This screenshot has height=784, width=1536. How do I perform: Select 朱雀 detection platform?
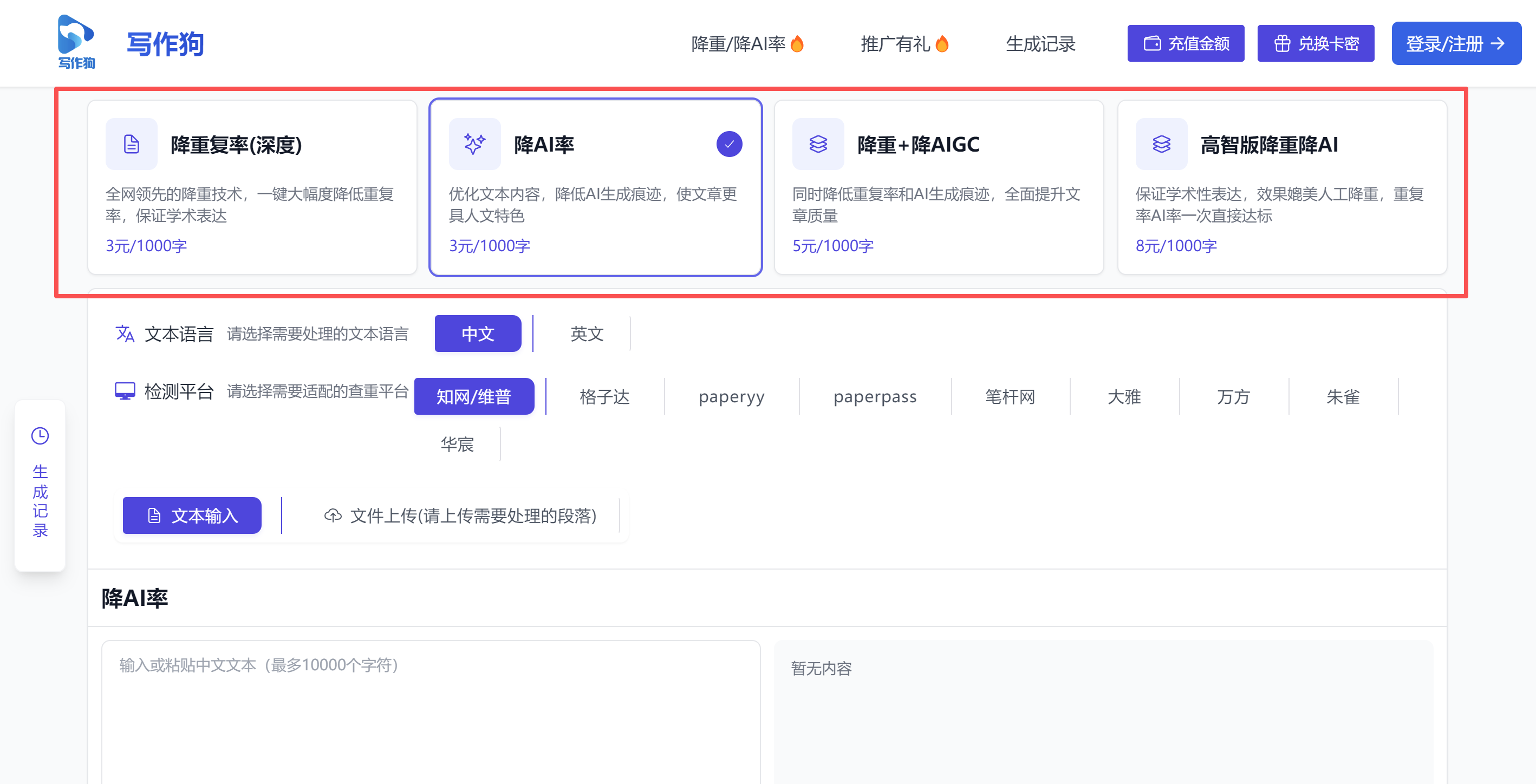click(1343, 396)
